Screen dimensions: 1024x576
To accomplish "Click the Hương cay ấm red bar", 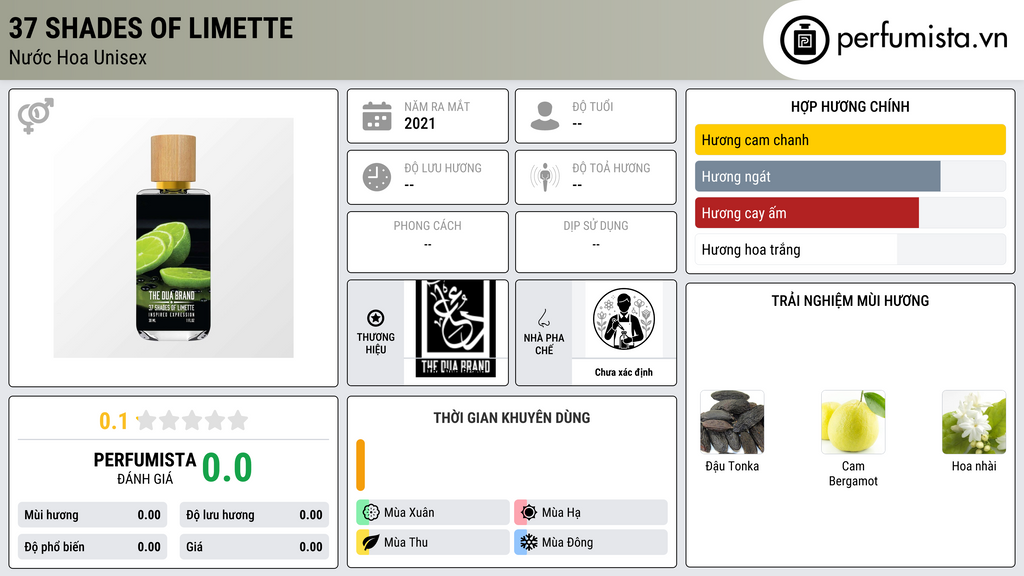I will click(807, 213).
